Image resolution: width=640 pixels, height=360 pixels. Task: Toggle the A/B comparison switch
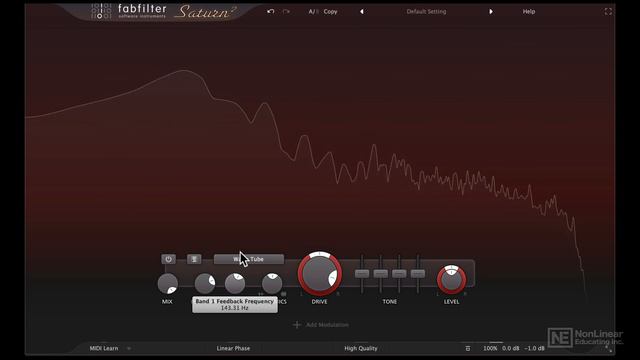pyautogui.click(x=313, y=11)
